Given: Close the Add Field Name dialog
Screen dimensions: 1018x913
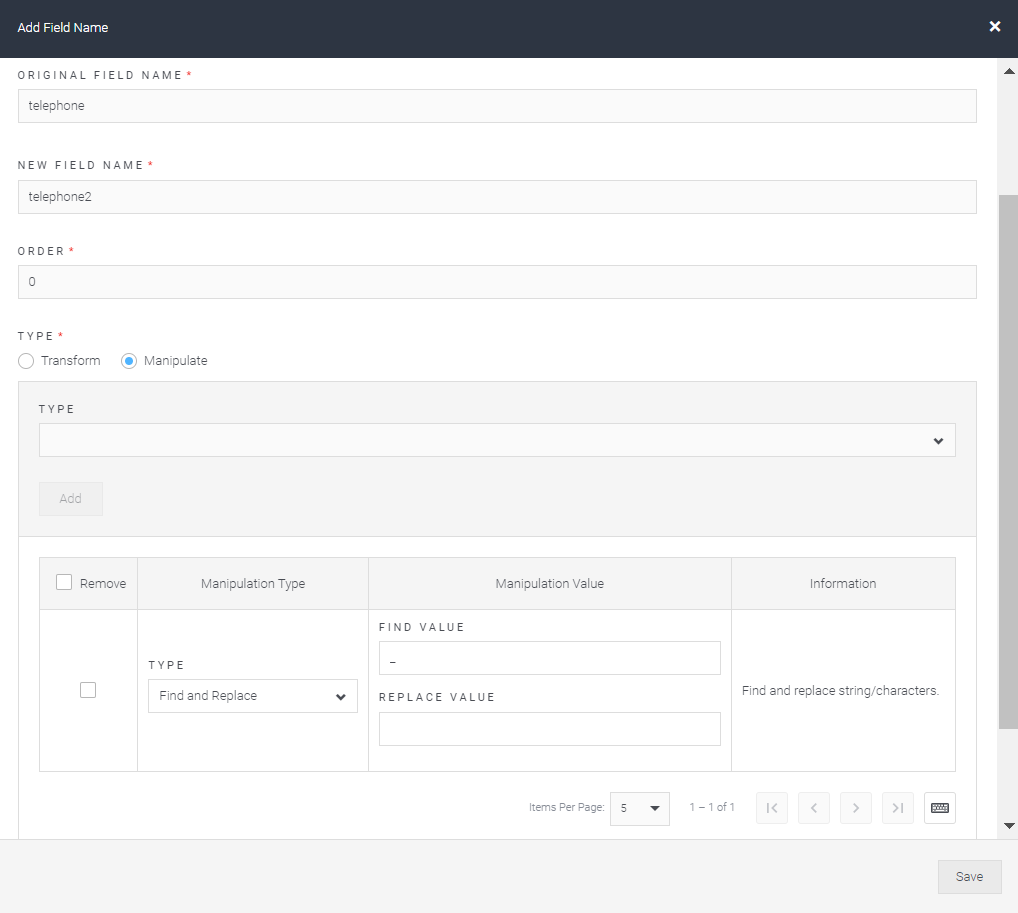Looking at the screenshot, I should tap(994, 27).
